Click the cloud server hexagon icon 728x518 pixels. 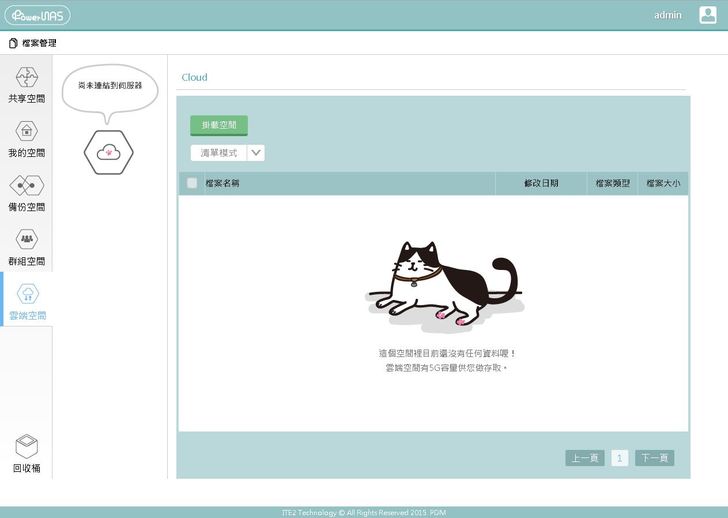109,152
